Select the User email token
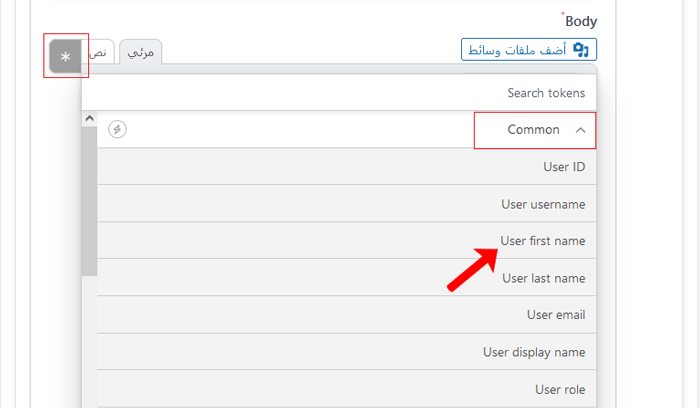This screenshot has height=408, width=700. 555,315
